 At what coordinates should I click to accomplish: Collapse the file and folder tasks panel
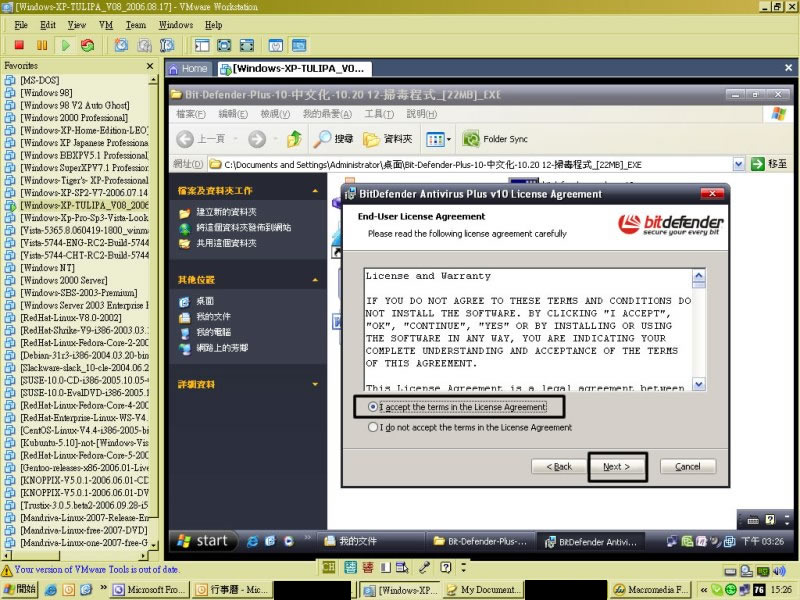coord(315,191)
